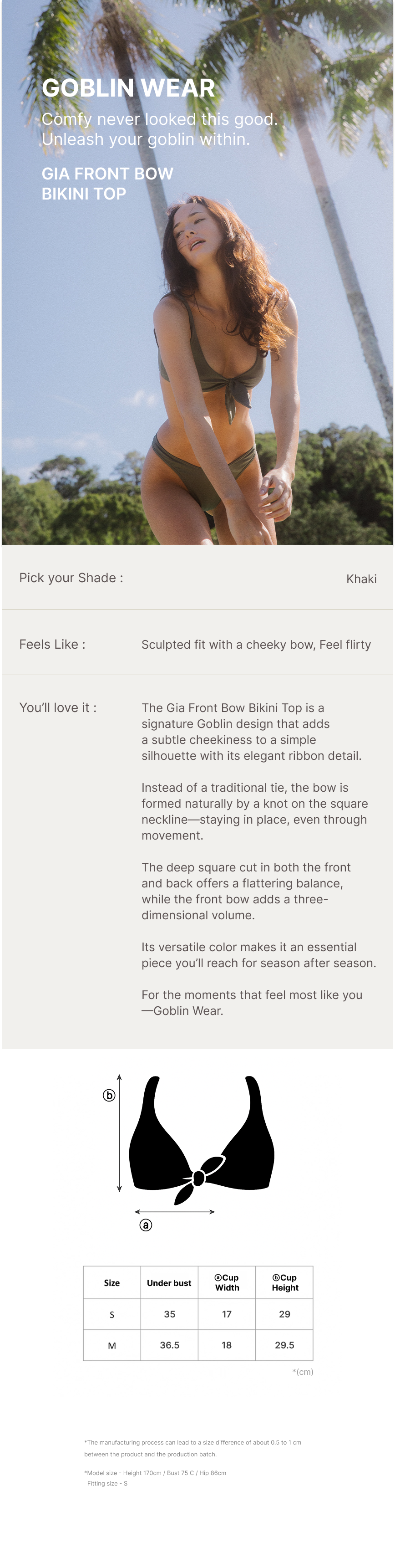Click the "You'll love it" label

point(58,707)
